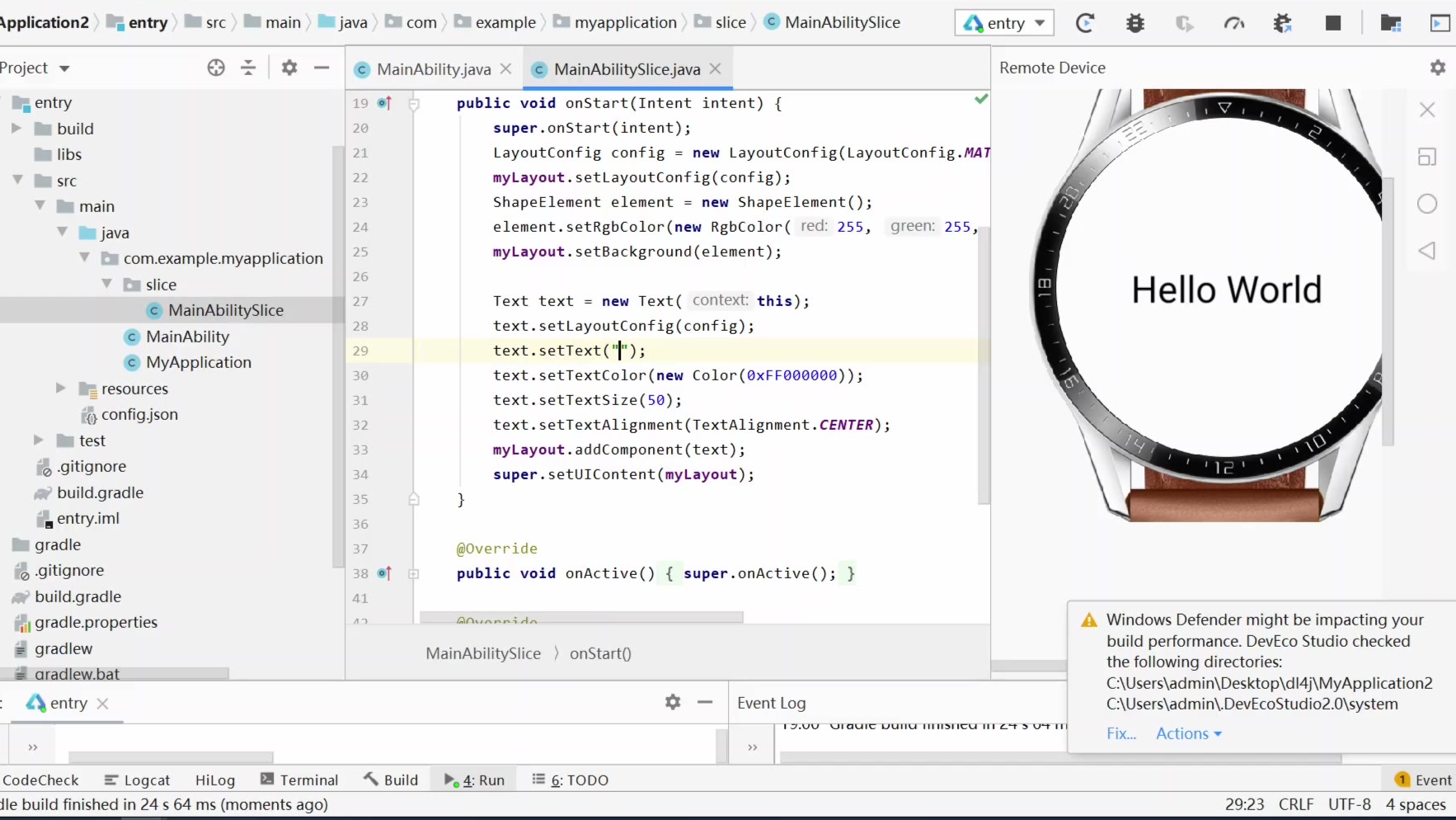Click override gutter marker on line 19
The width and height of the screenshot is (1456, 820).
click(x=384, y=103)
